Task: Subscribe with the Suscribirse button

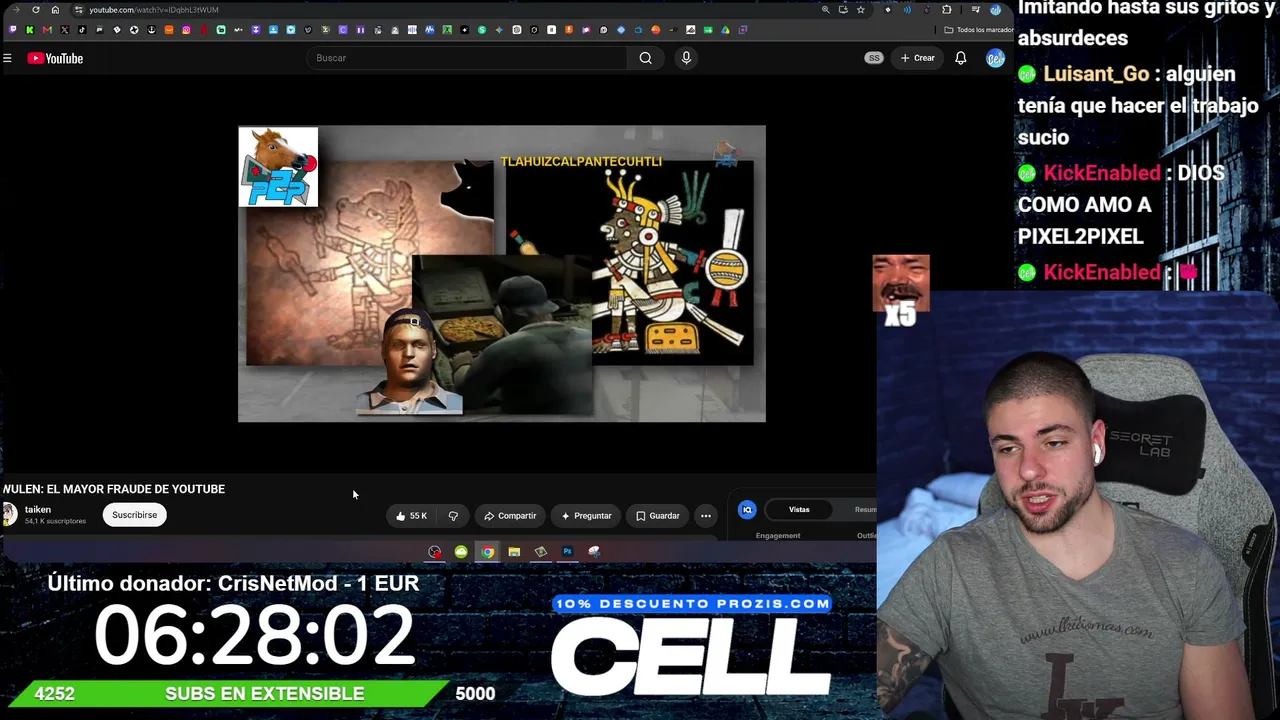Action: [134, 515]
